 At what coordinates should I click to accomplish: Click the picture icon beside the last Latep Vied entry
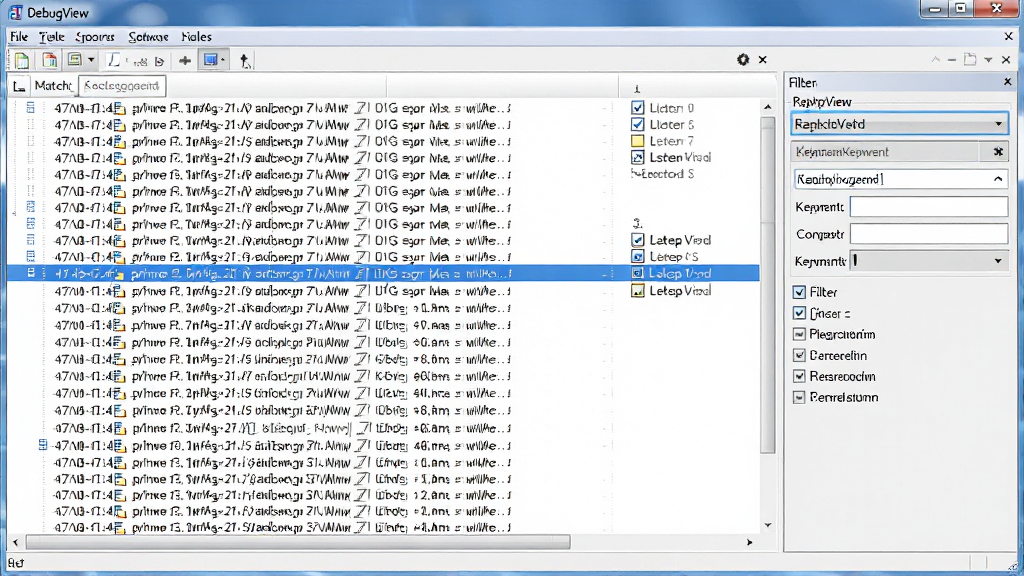point(637,291)
